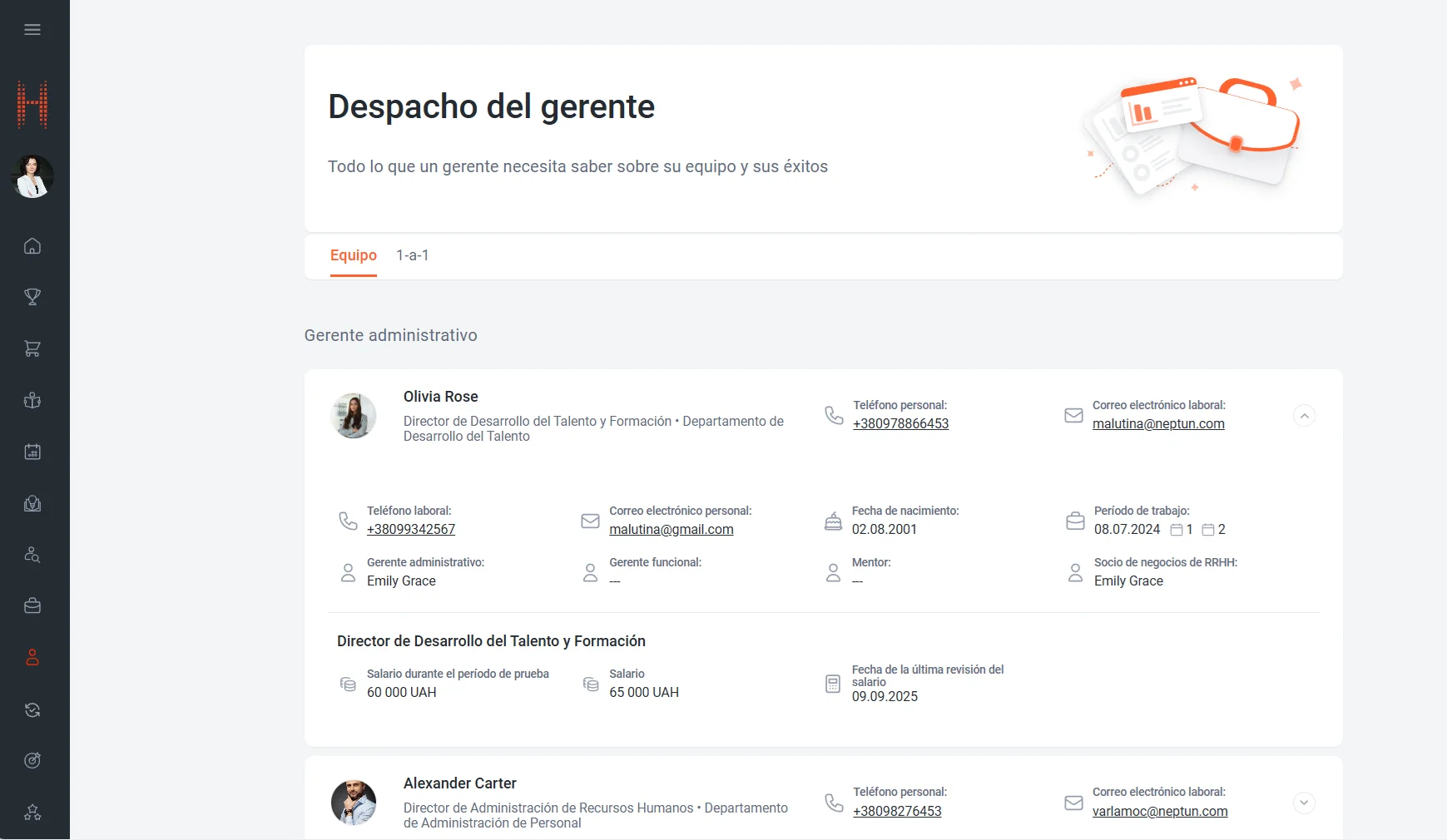Click the target goals sidebar icon
This screenshot has height=840, width=1447.
(32, 760)
